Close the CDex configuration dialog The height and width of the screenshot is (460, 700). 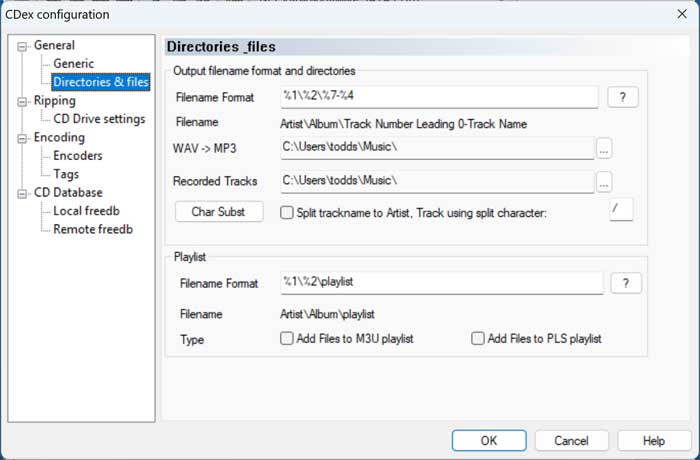682,14
